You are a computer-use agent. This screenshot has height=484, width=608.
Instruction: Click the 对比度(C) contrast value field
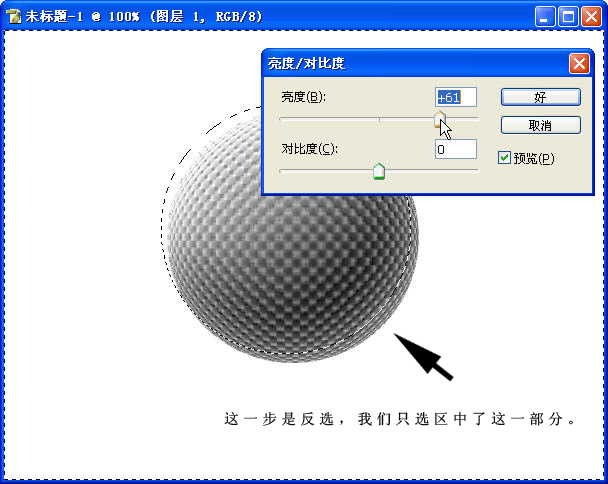click(x=456, y=149)
